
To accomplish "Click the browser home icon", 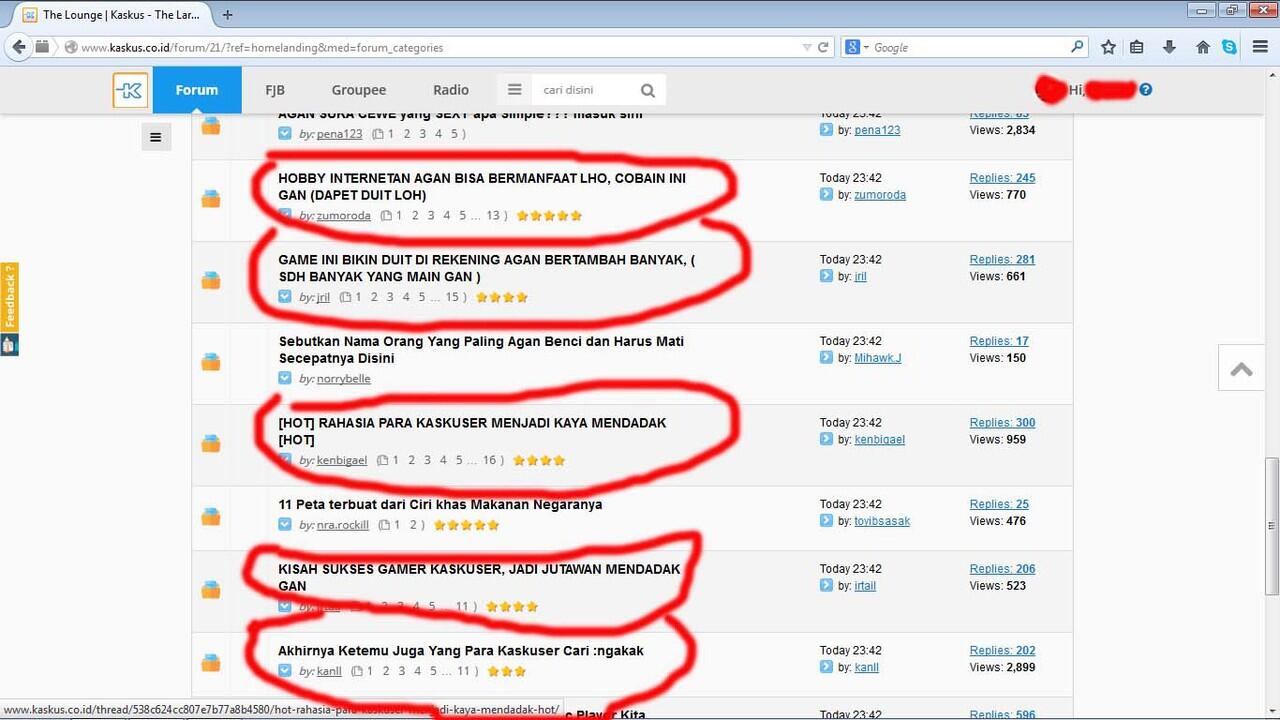I will pyautogui.click(x=1203, y=47).
